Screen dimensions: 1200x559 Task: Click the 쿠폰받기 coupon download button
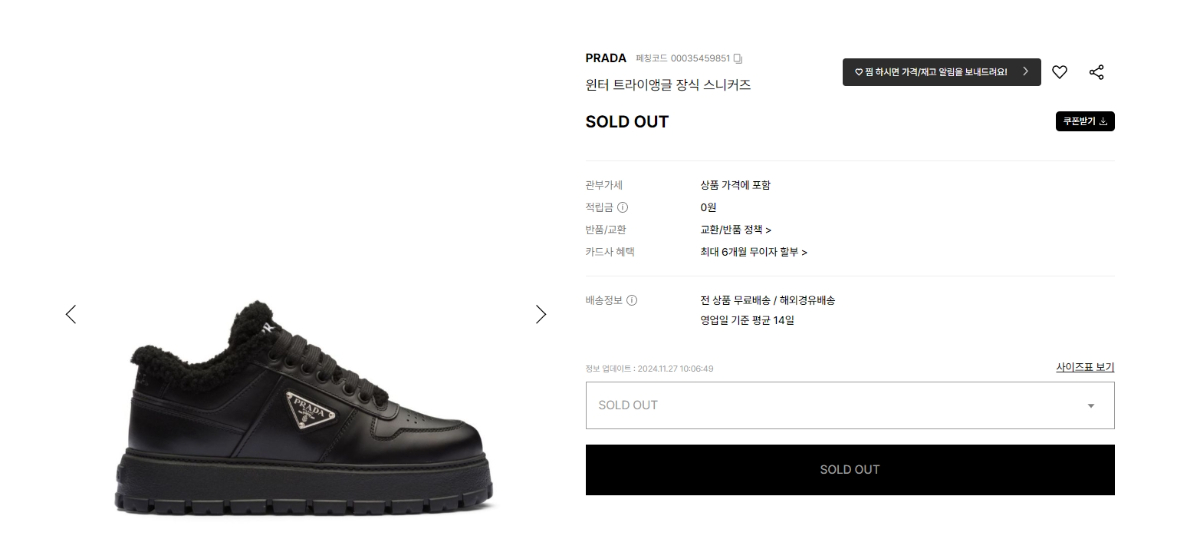click(x=1085, y=121)
